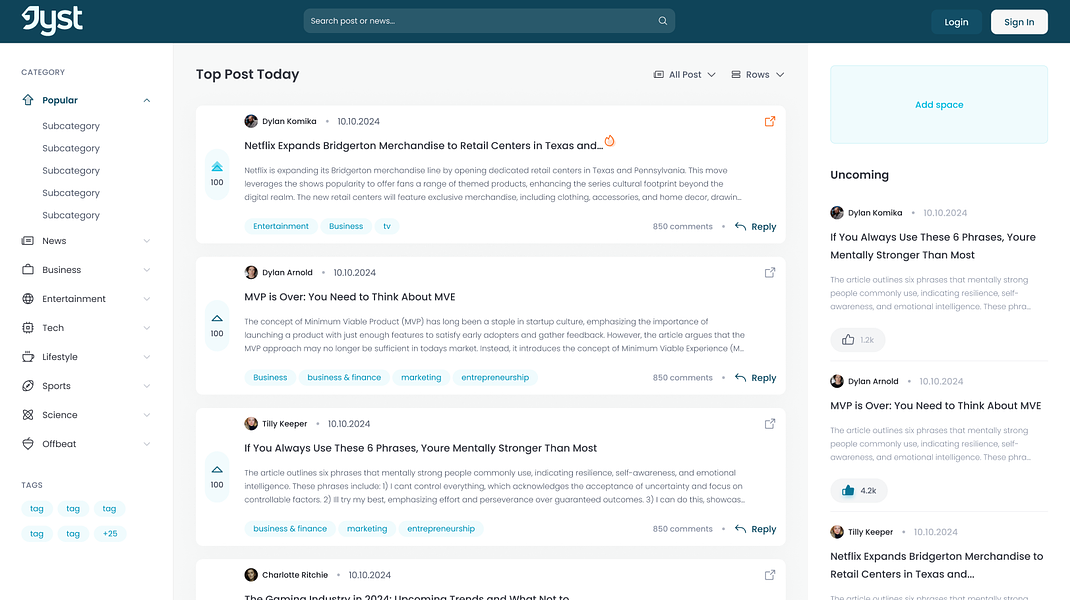The width and height of the screenshot is (1070, 600).
Task: Click the +25 more tags chip
Action: (110, 534)
